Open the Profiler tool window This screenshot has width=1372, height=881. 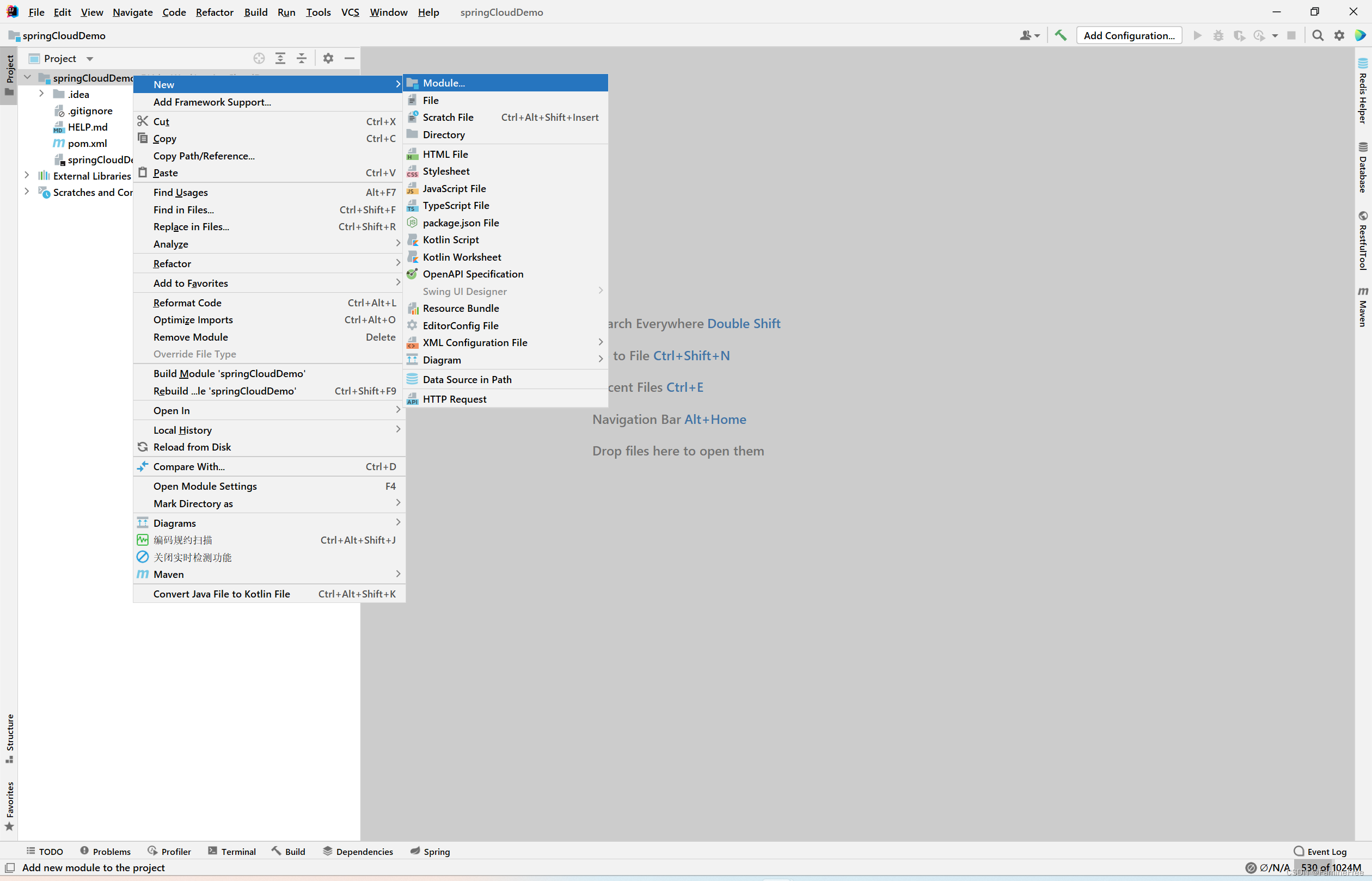click(169, 851)
